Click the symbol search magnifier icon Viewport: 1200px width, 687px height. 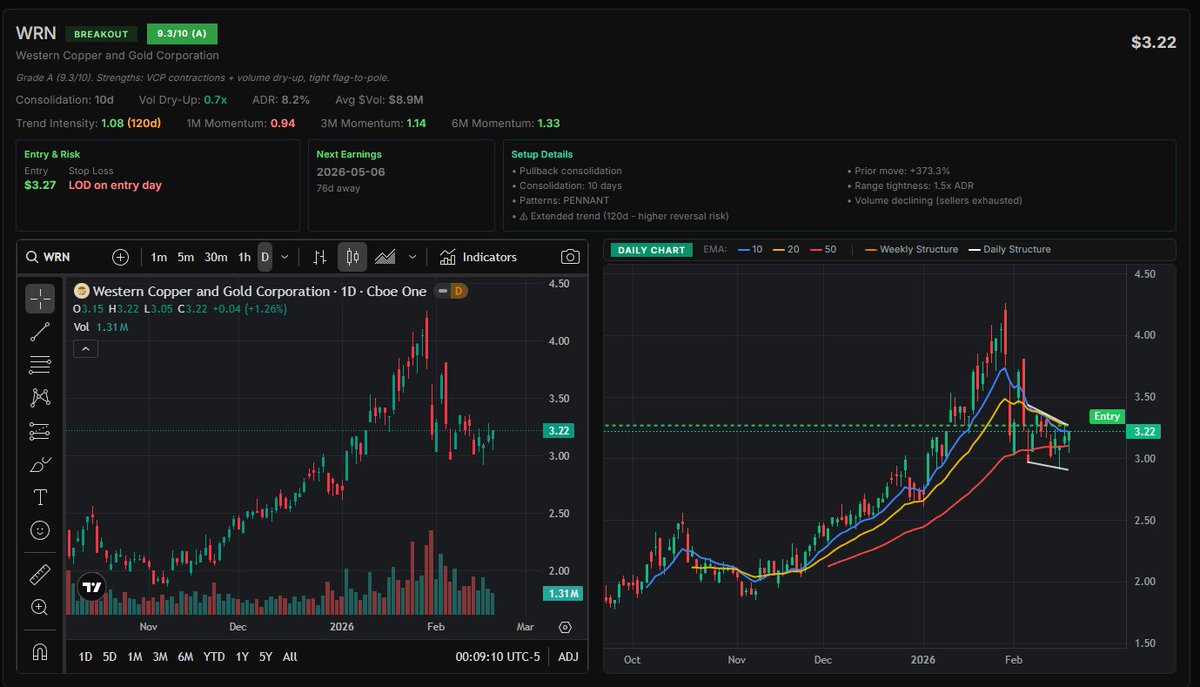32,257
